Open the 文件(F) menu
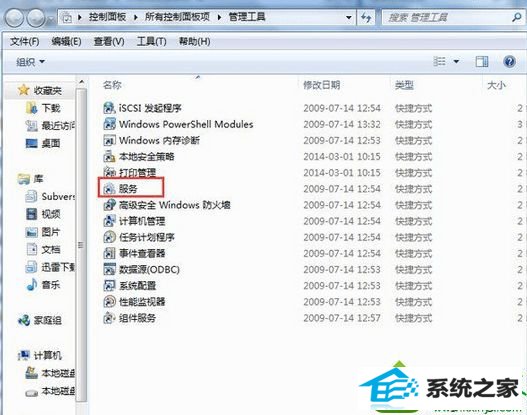Image resolution: width=527 pixels, height=415 pixels. (25, 41)
